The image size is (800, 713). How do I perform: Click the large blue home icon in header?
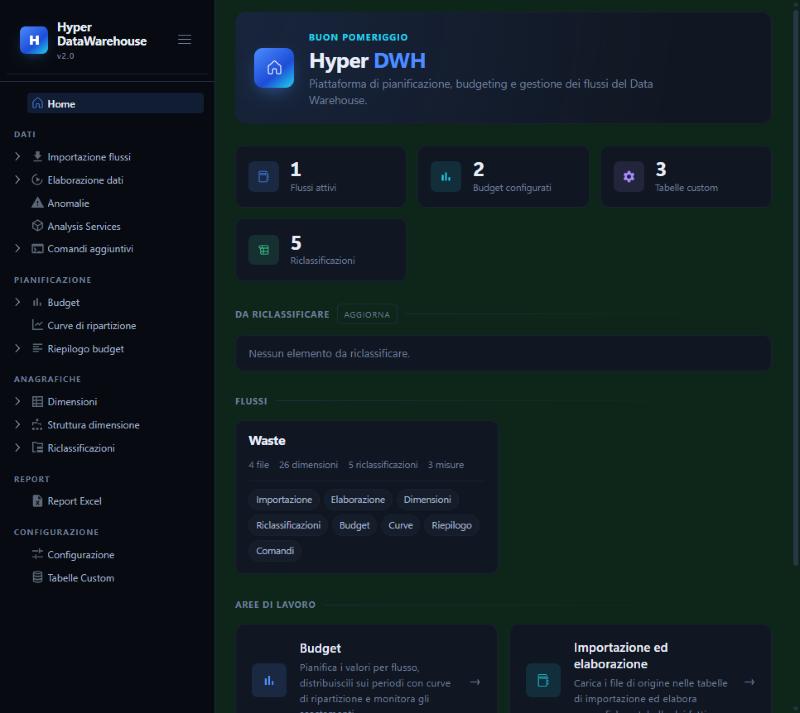pyautogui.click(x=274, y=68)
